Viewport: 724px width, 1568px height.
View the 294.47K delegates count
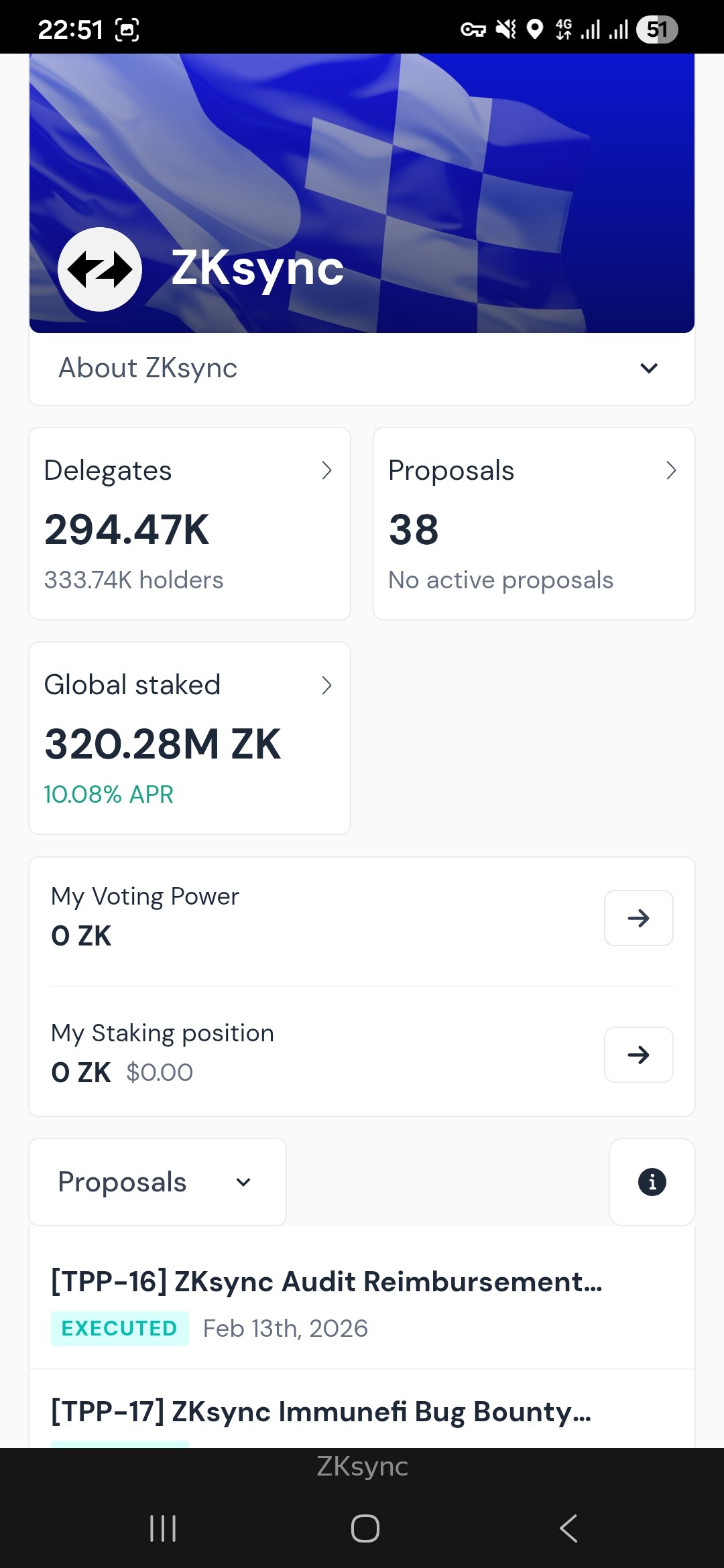[127, 530]
